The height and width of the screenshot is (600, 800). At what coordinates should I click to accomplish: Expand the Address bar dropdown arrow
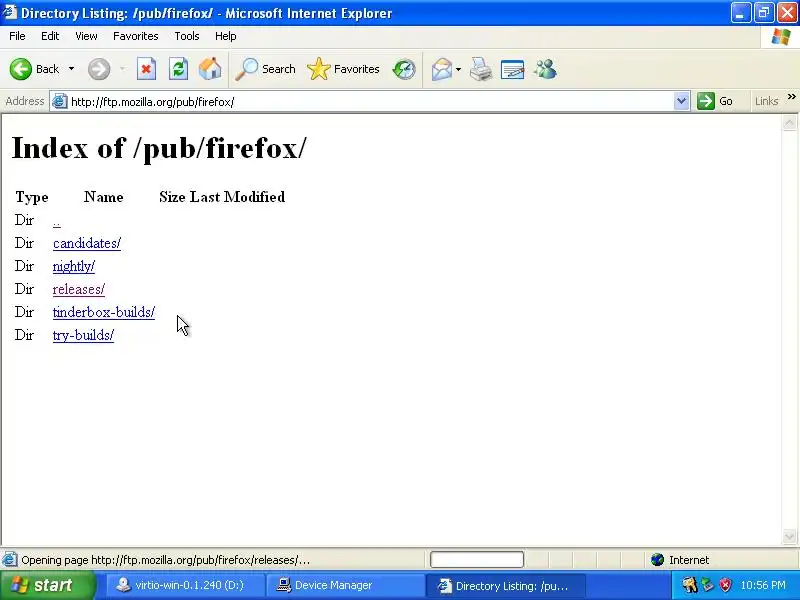[681, 101]
